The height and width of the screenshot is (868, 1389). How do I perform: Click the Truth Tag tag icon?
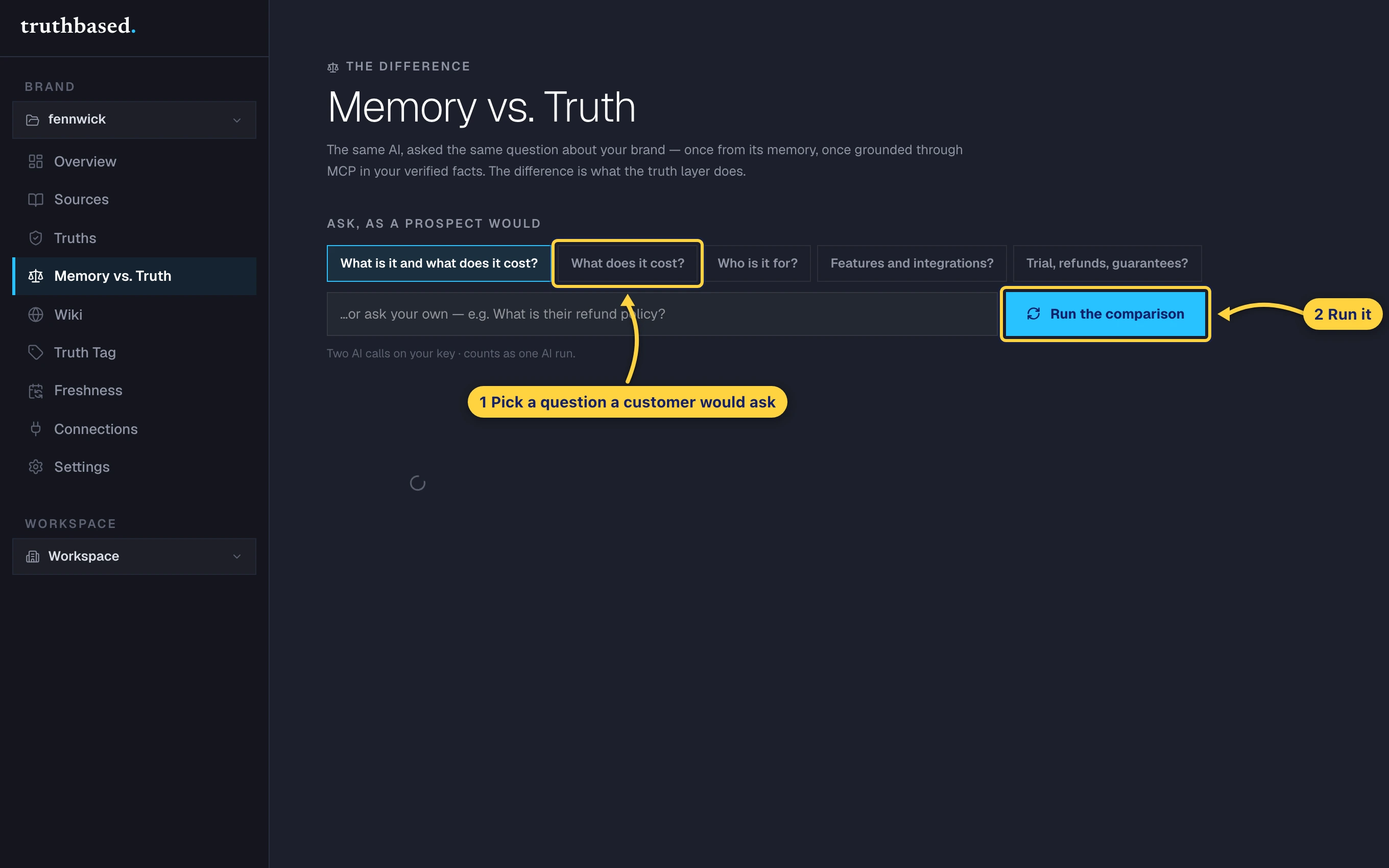[x=36, y=352]
